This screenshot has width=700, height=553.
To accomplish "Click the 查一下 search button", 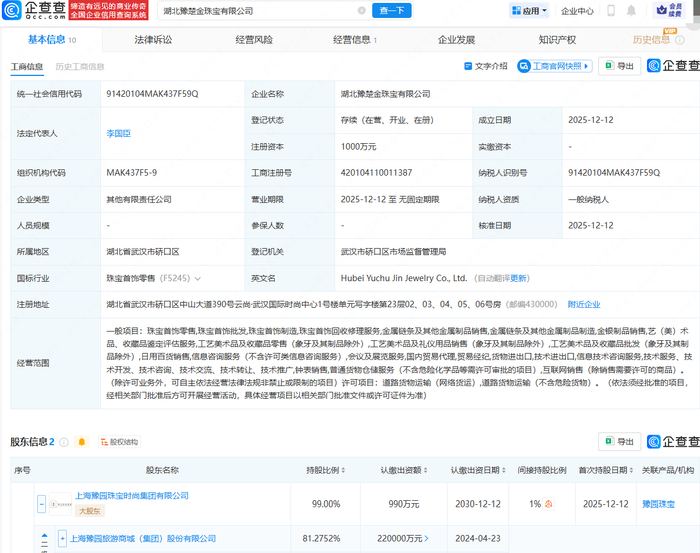I will (x=392, y=11).
